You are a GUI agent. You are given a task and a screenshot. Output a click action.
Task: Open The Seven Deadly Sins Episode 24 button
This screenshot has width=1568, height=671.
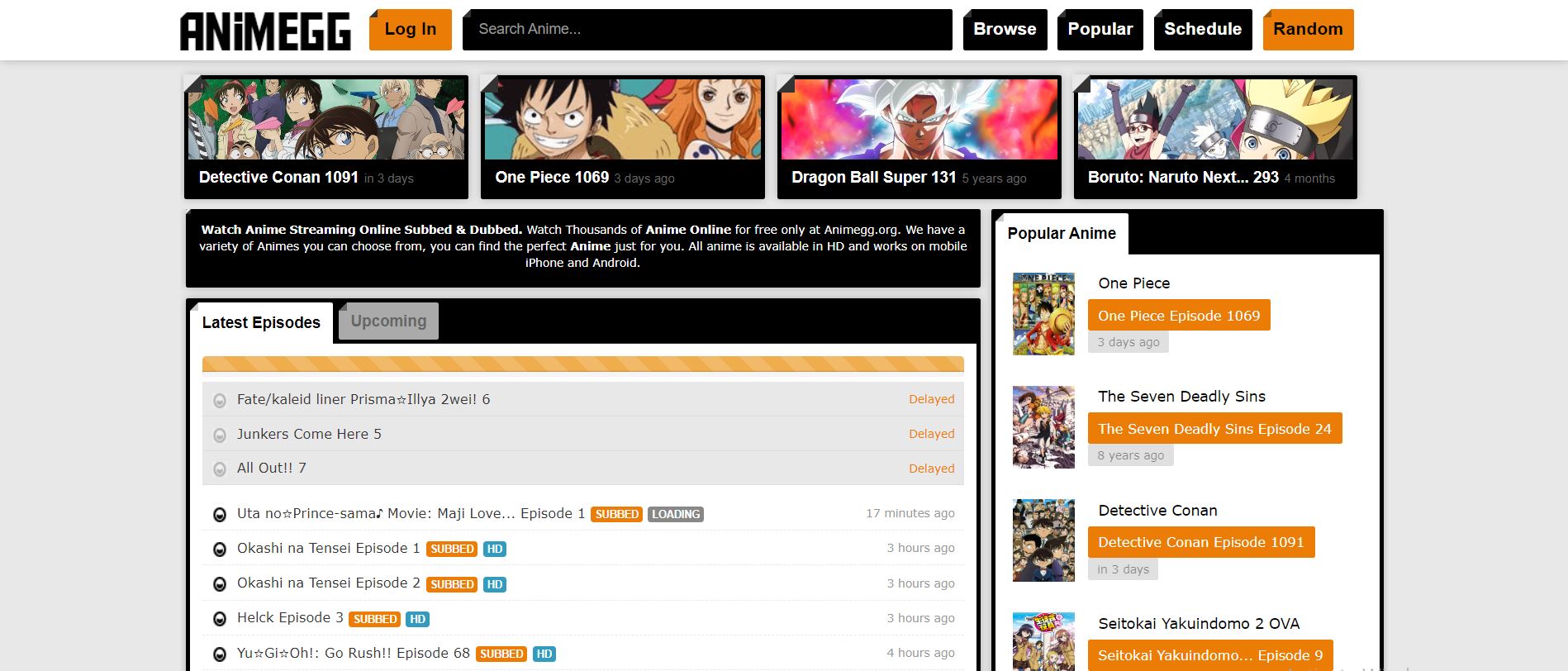click(x=1214, y=429)
